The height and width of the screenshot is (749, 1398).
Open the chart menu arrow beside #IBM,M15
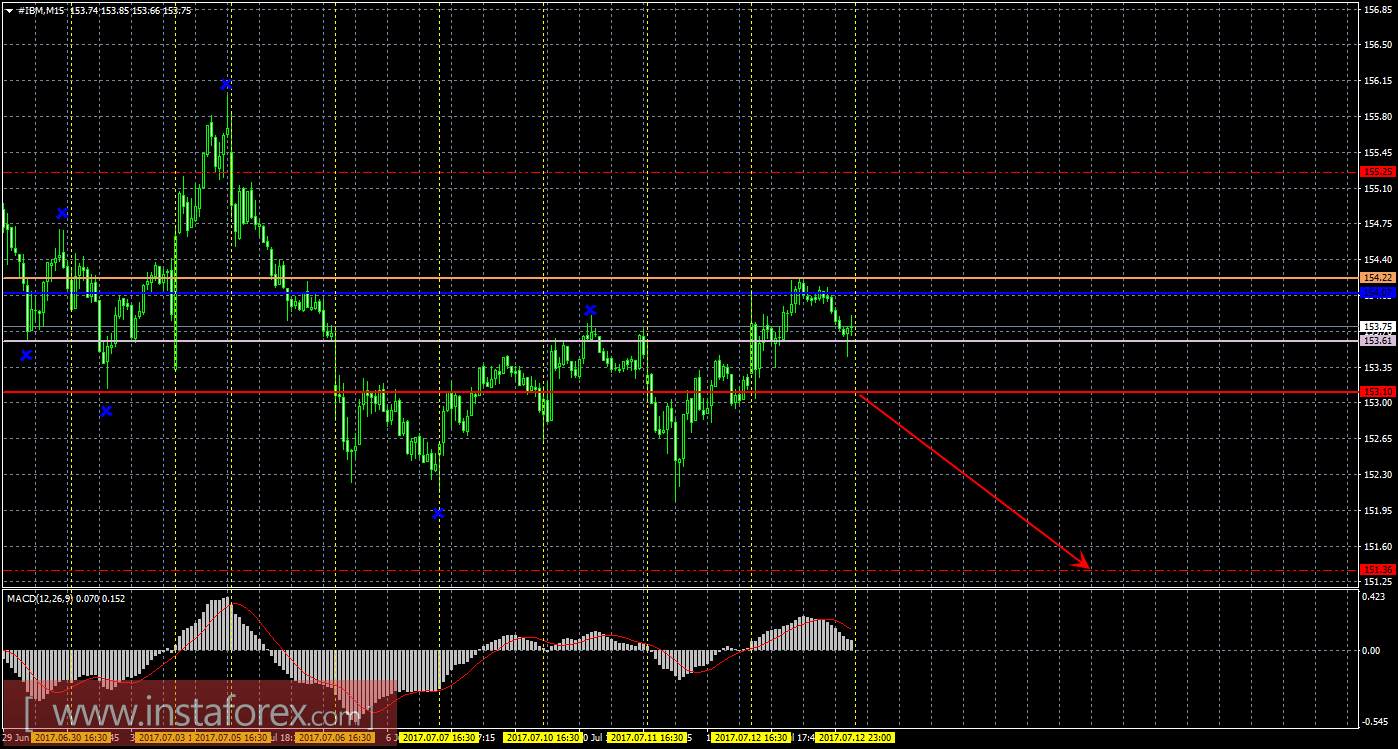click(x=9, y=10)
